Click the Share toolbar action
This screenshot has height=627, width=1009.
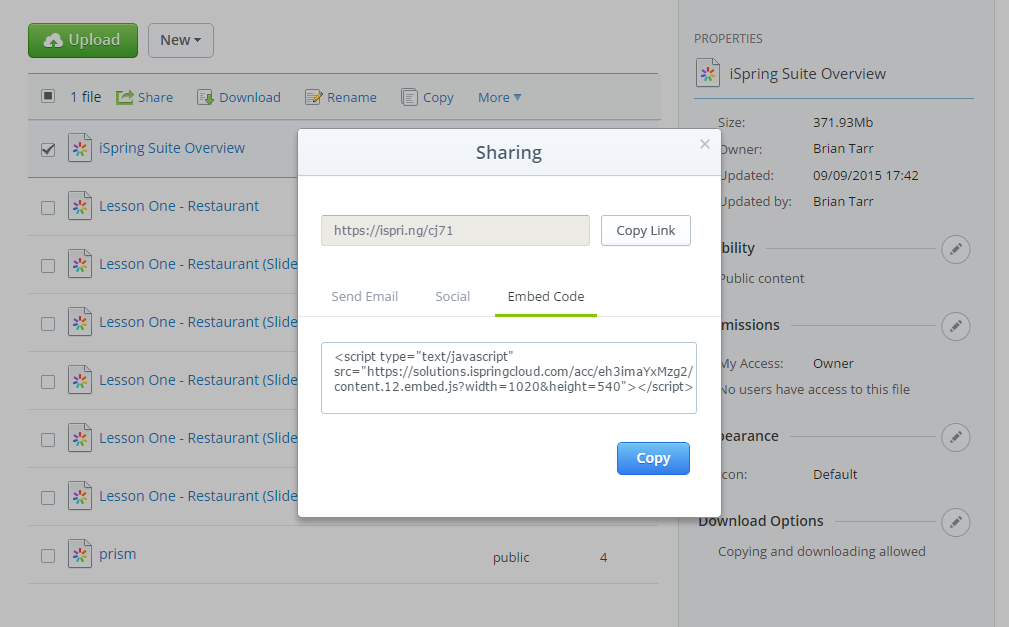tap(145, 97)
